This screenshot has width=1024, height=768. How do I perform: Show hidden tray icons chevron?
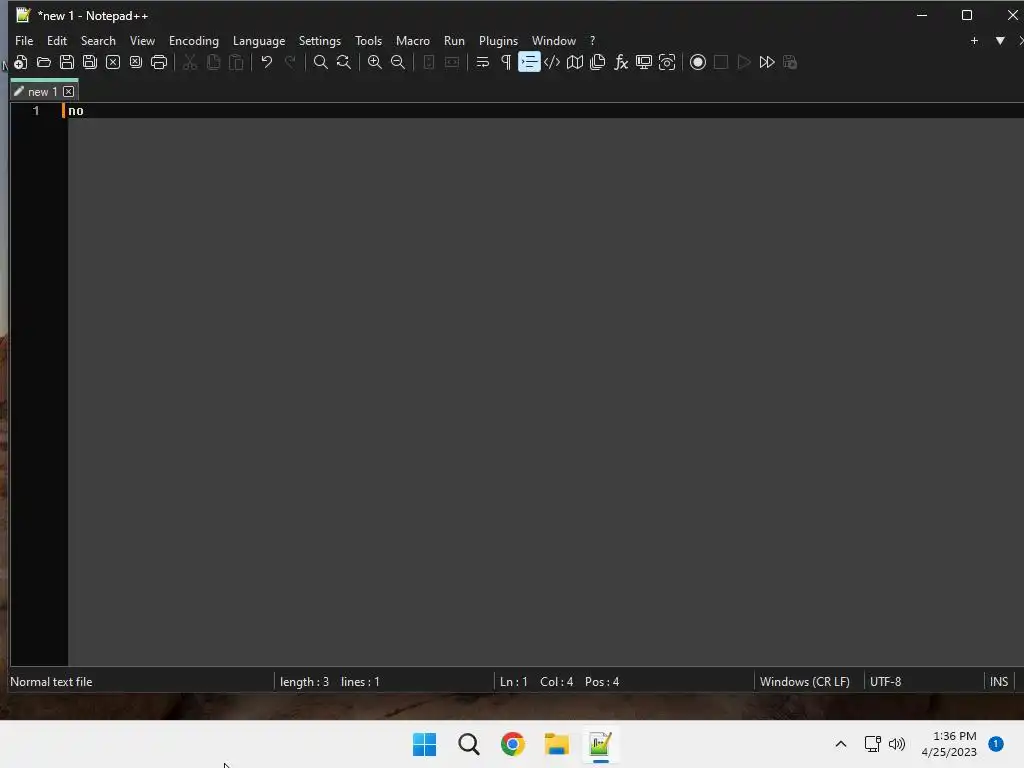(841, 744)
